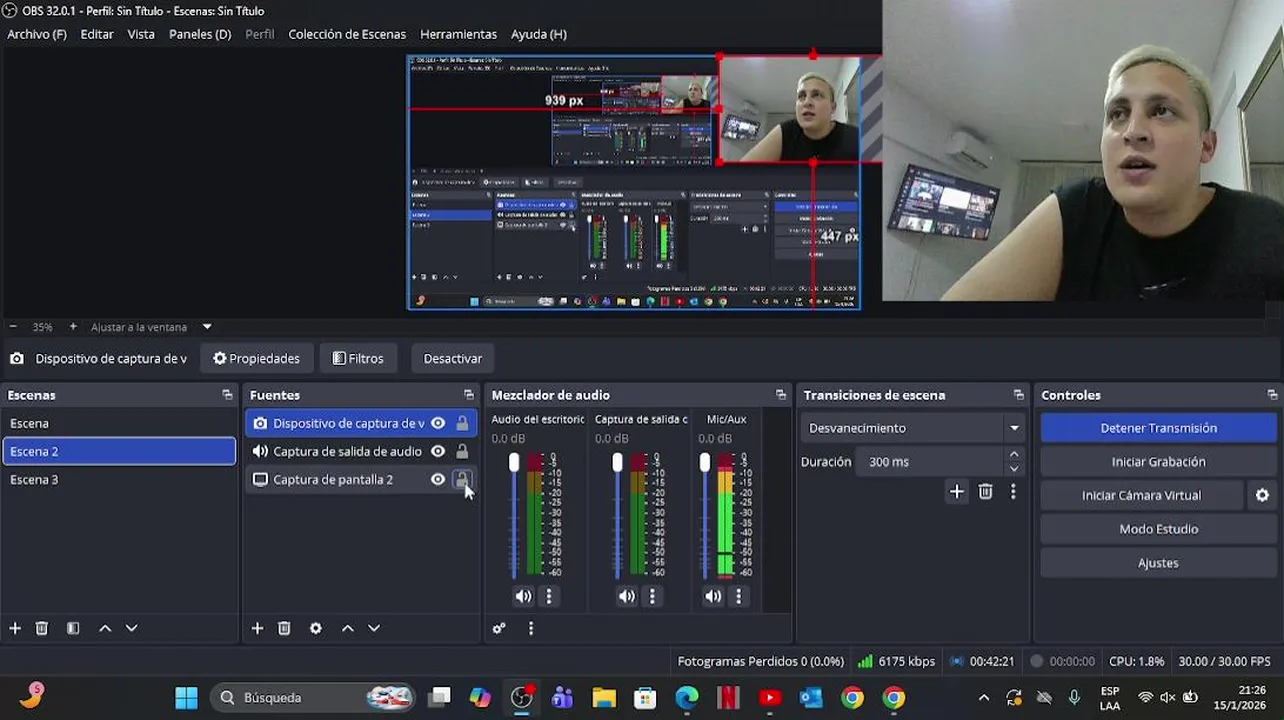Zoom in preview with plus icon
The width and height of the screenshot is (1284, 720).
(73, 327)
